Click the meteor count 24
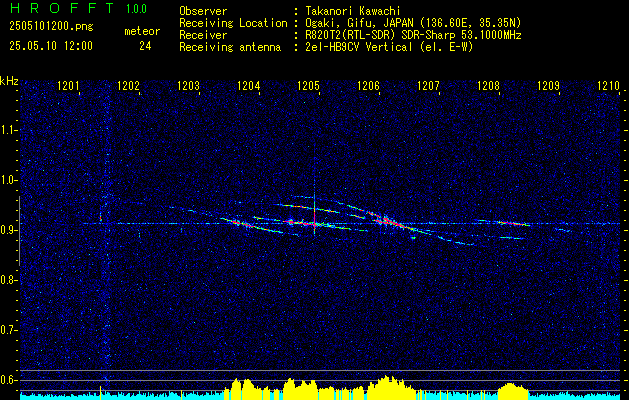This screenshot has width=629, height=400. 145,46
